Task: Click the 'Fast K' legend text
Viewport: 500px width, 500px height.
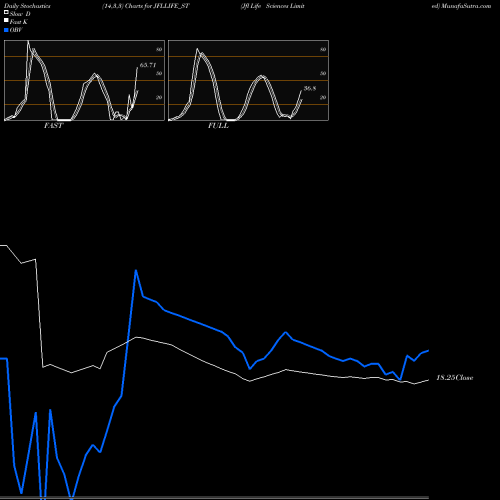Action: (x=19, y=22)
